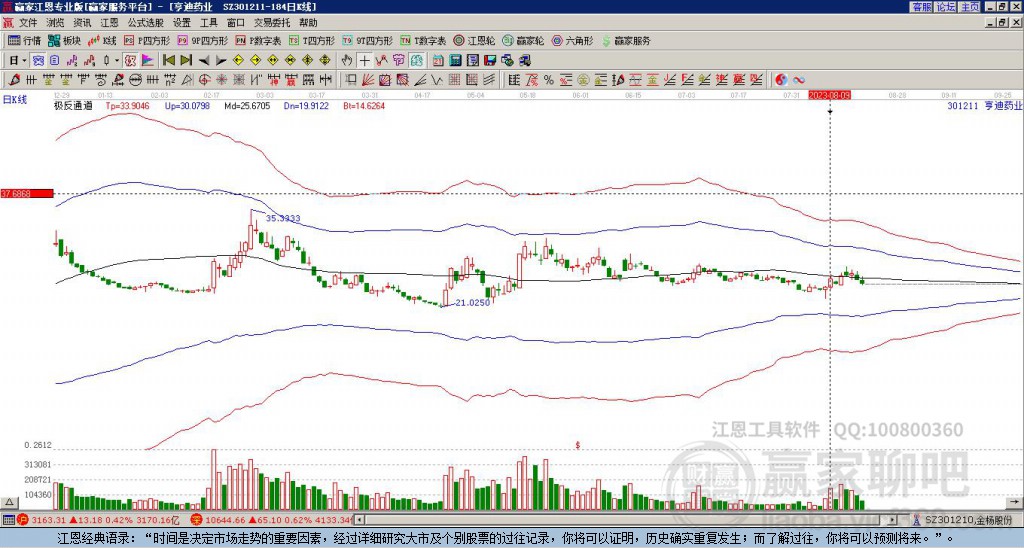
Task: Open the 设置 menu
Action: coord(182,23)
